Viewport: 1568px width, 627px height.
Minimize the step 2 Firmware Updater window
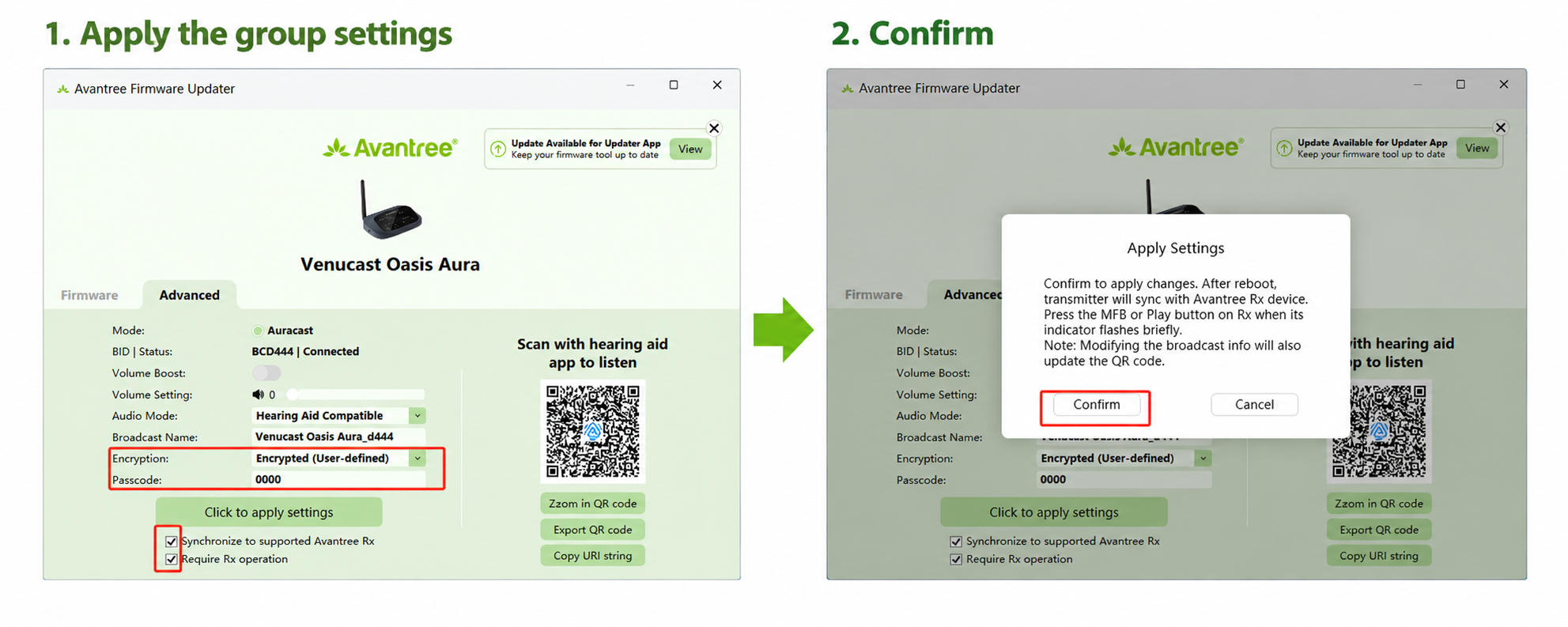1417,85
